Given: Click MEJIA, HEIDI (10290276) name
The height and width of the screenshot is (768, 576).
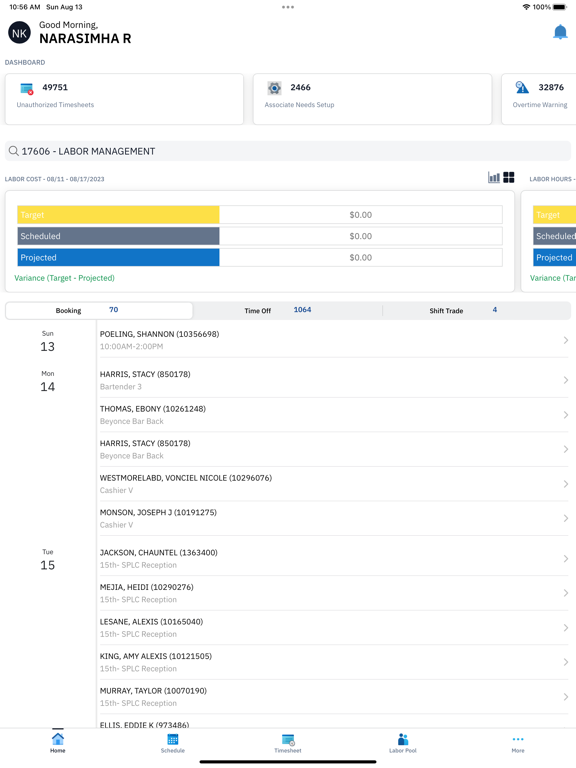Looking at the screenshot, I should (x=146, y=587).
